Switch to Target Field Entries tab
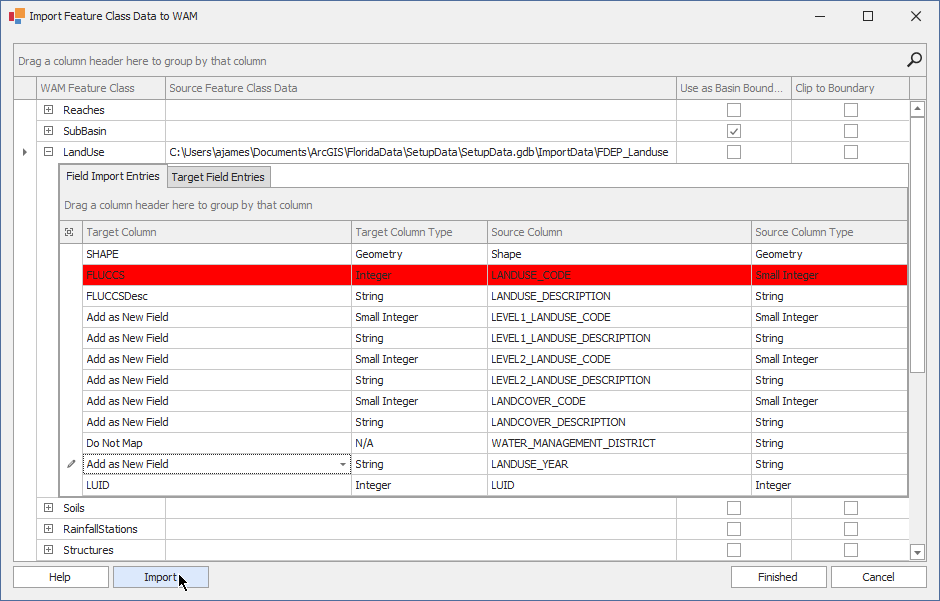Viewport: 940px width, 601px height. point(218,177)
